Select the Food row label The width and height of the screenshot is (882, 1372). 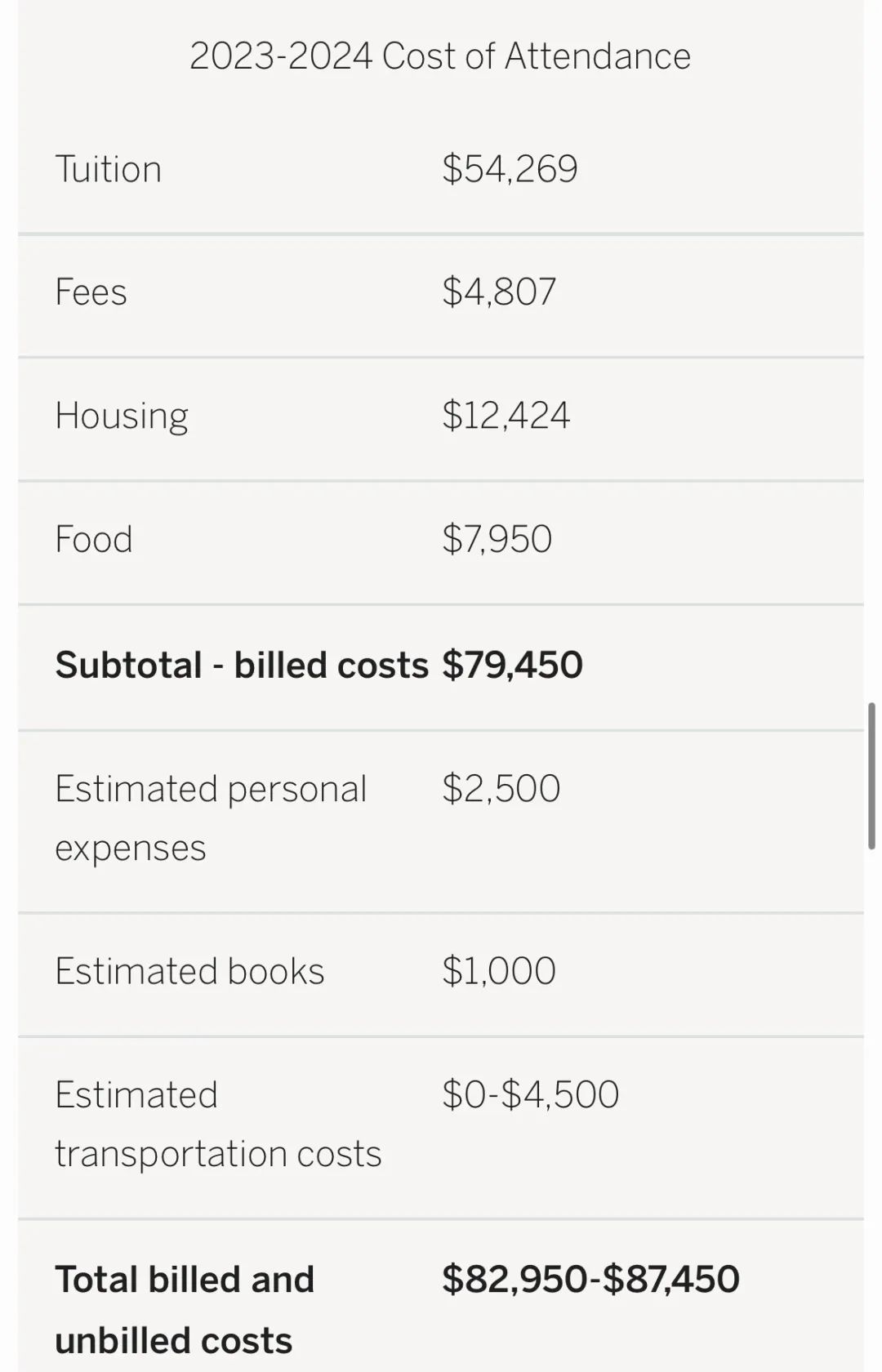[x=94, y=539]
